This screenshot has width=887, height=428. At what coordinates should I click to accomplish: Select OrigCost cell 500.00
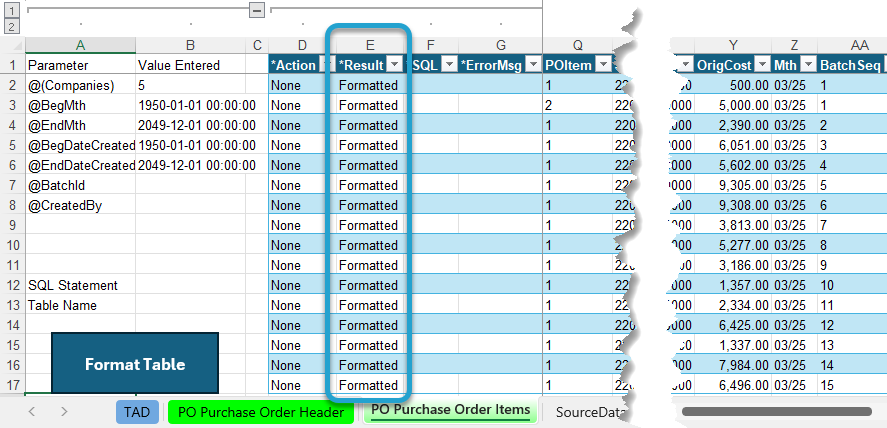[x=733, y=85]
